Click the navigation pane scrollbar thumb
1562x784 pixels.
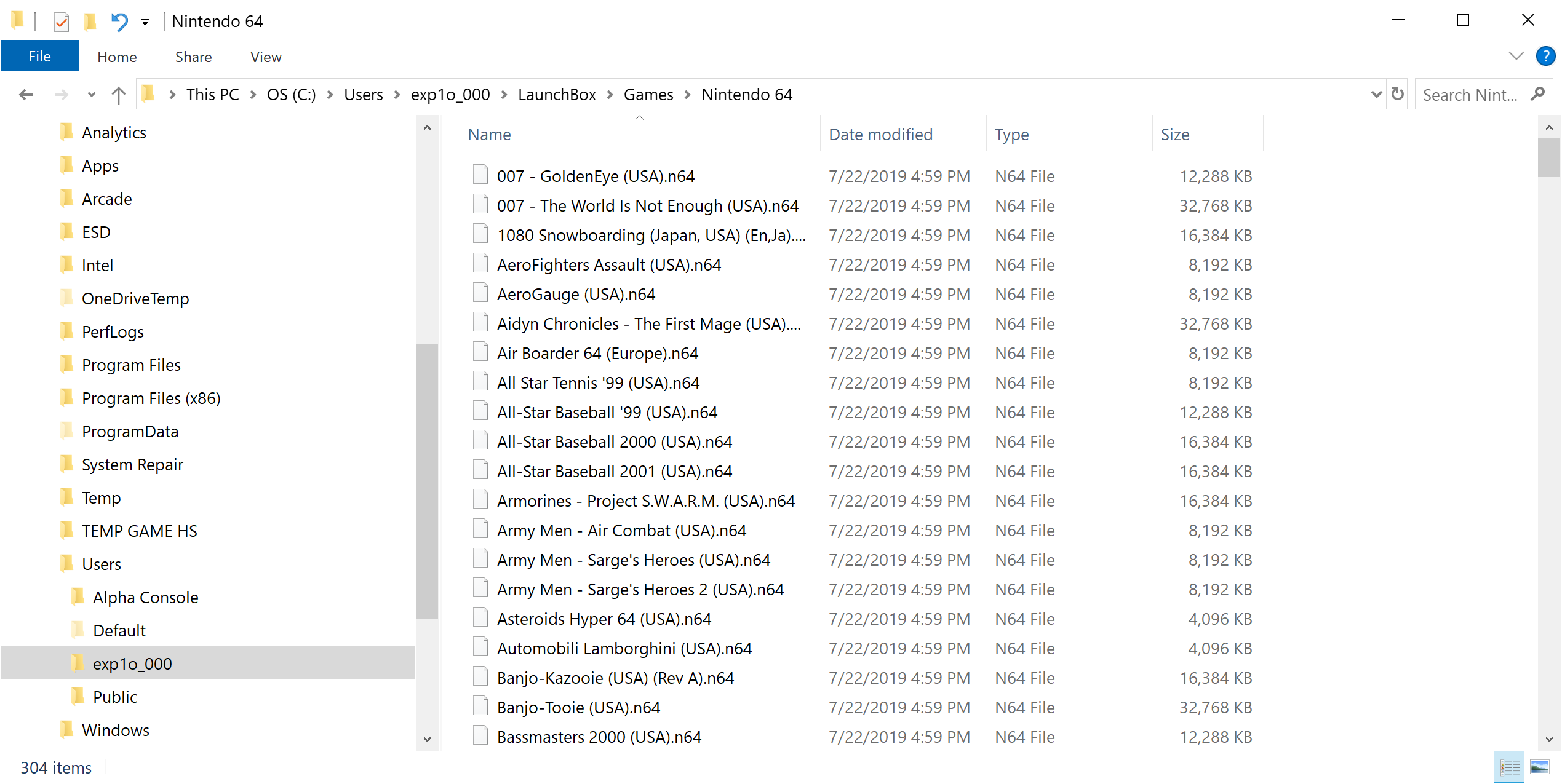(426, 481)
